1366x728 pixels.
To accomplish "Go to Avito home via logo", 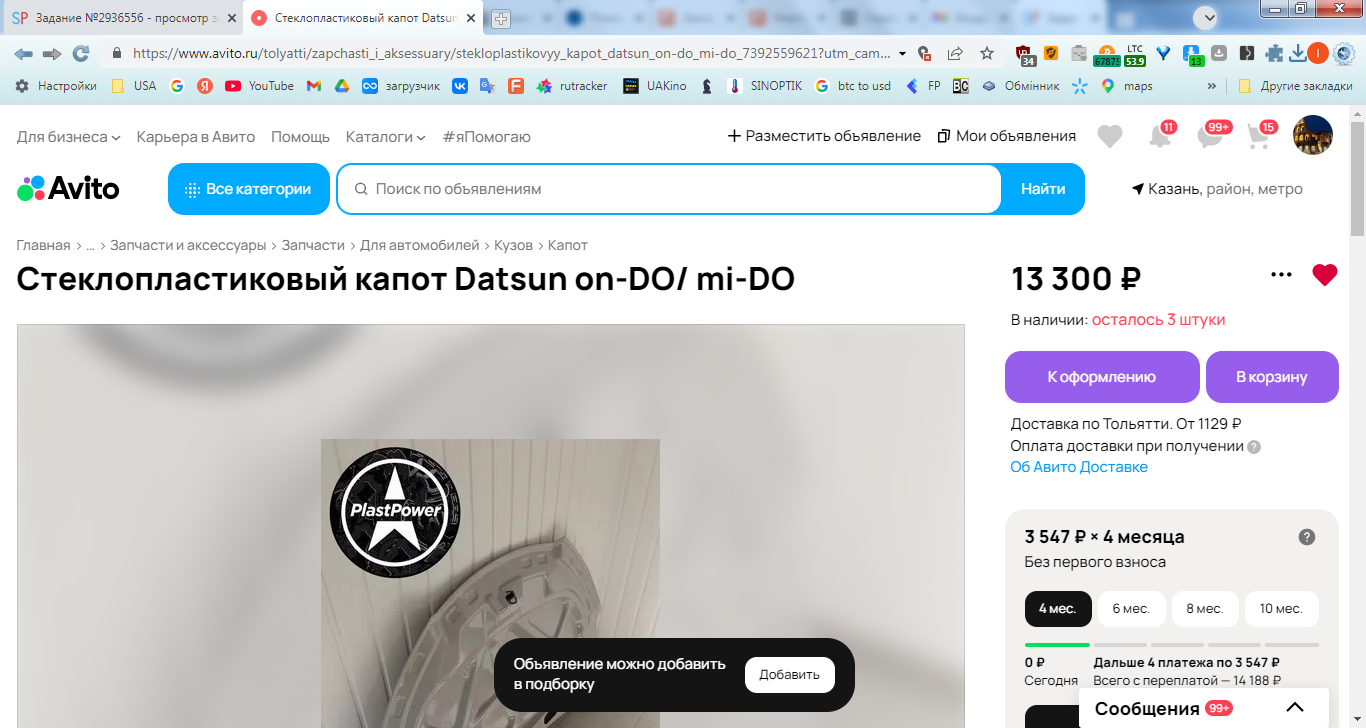I will pyautogui.click(x=68, y=188).
